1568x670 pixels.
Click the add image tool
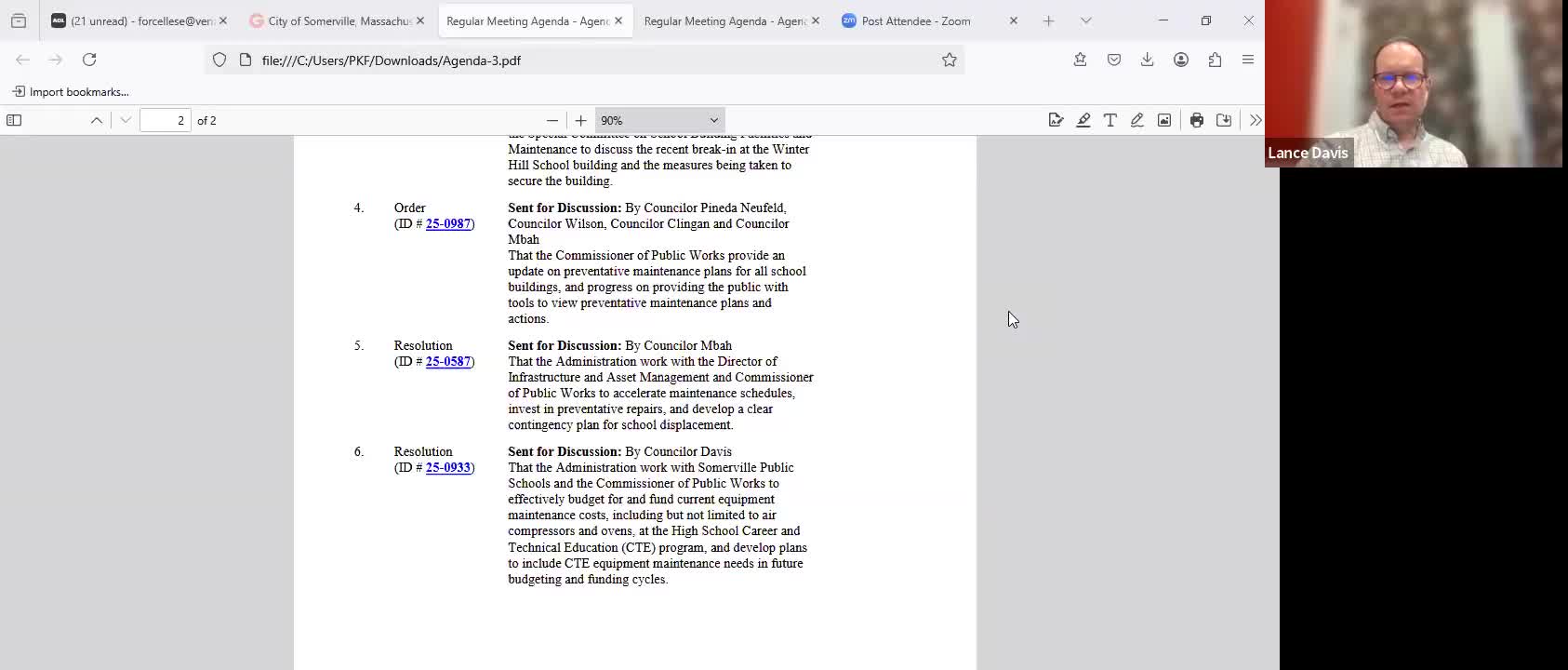click(x=1163, y=120)
